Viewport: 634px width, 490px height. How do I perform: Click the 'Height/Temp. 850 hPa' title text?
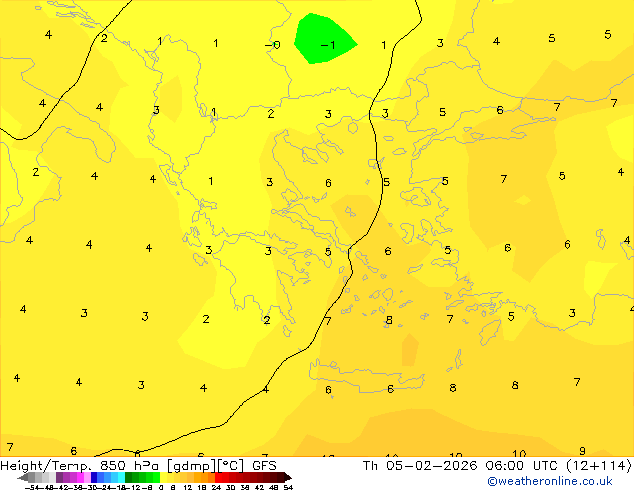click(x=79, y=466)
